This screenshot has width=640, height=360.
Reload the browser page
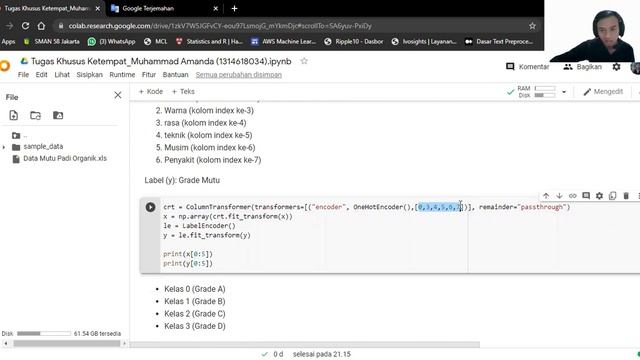coord(25,26)
